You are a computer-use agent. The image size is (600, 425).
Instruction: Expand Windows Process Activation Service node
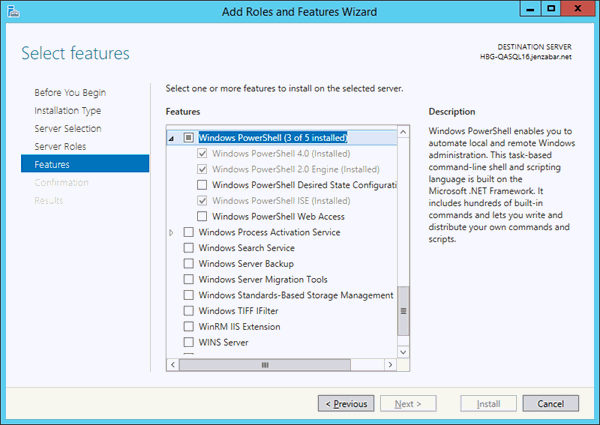(171, 232)
